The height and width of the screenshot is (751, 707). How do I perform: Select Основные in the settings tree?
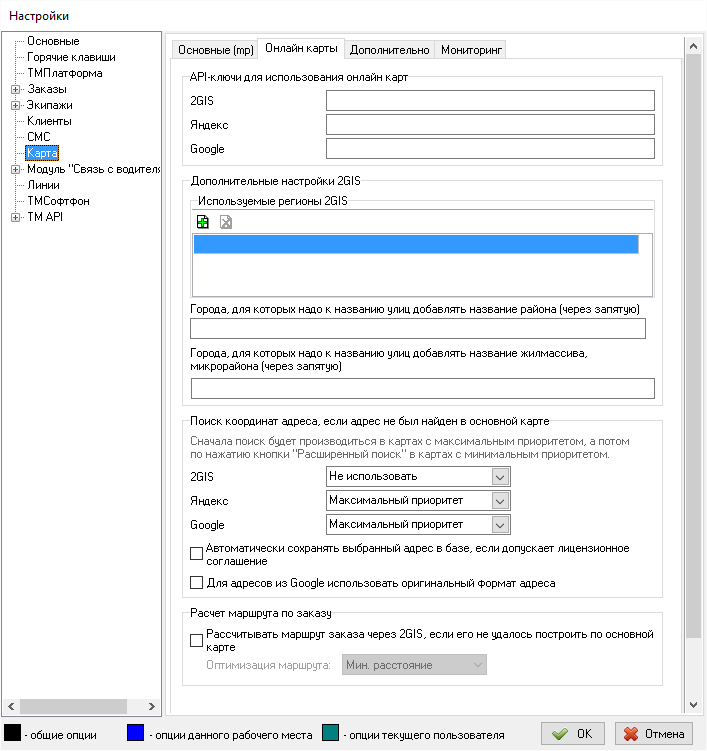[x=53, y=41]
